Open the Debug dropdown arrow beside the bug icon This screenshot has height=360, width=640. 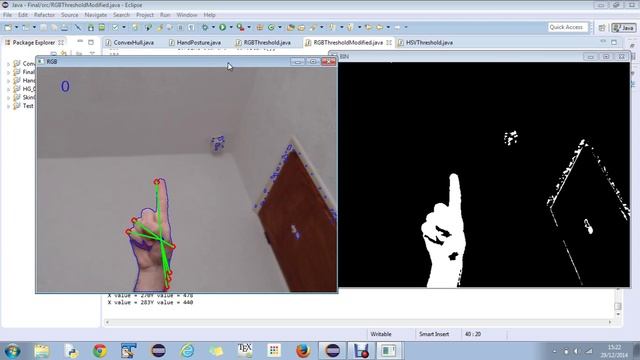[213, 27]
